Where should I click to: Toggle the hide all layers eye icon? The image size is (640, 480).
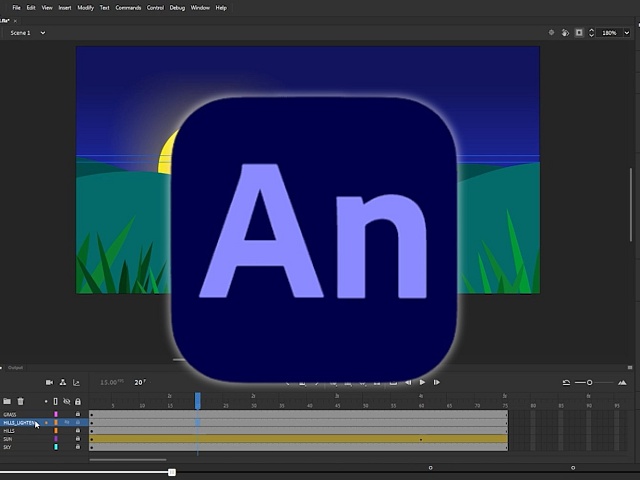coord(67,401)
